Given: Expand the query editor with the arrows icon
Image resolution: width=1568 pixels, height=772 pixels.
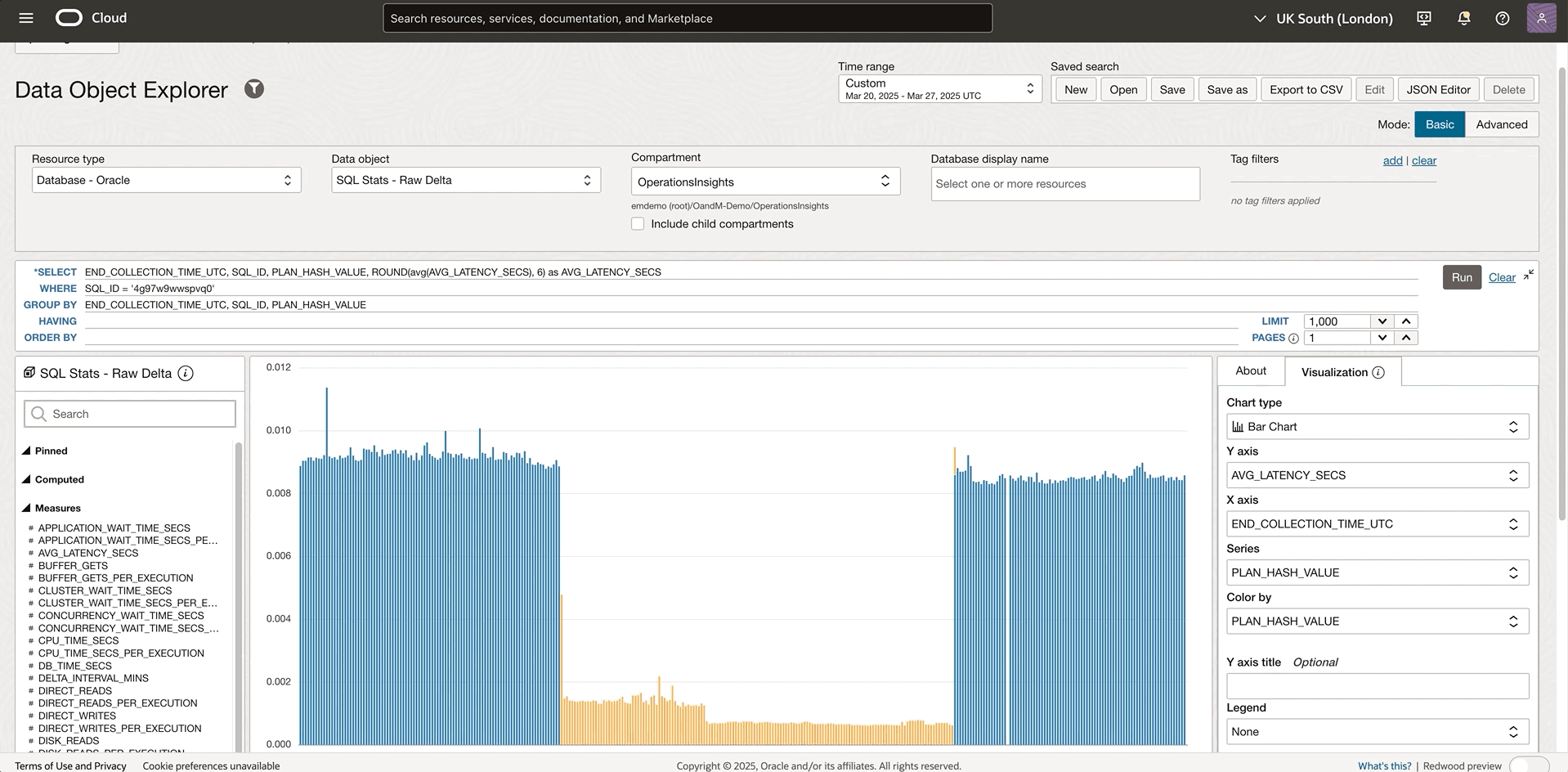Looking at the screenshot, I should 1528,275.
